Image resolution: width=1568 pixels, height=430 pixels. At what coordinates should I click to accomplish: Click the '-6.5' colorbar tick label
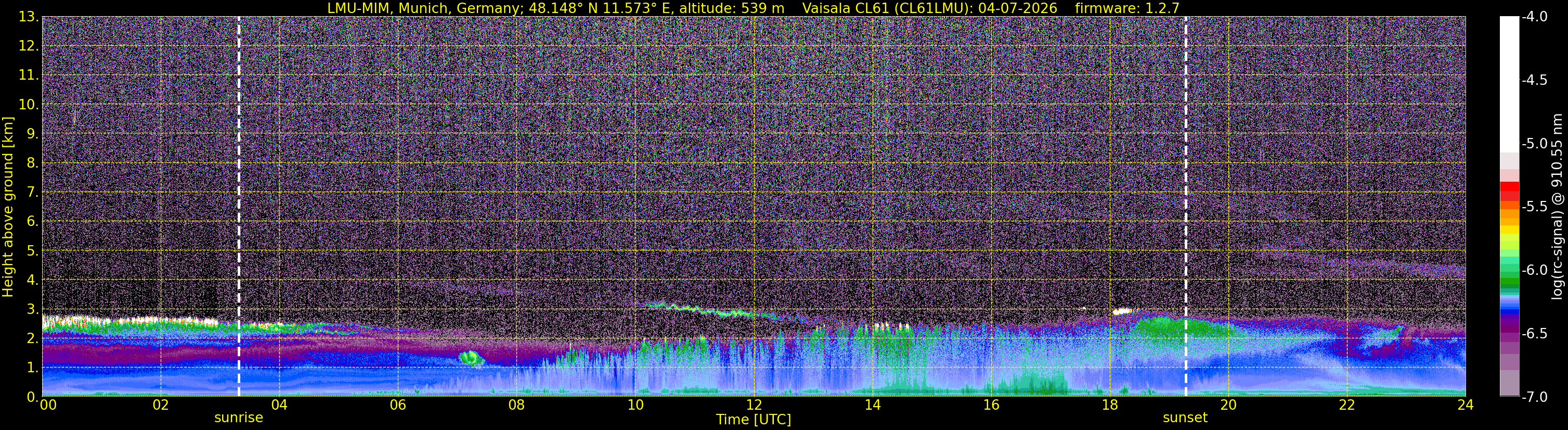[1534, 333]
